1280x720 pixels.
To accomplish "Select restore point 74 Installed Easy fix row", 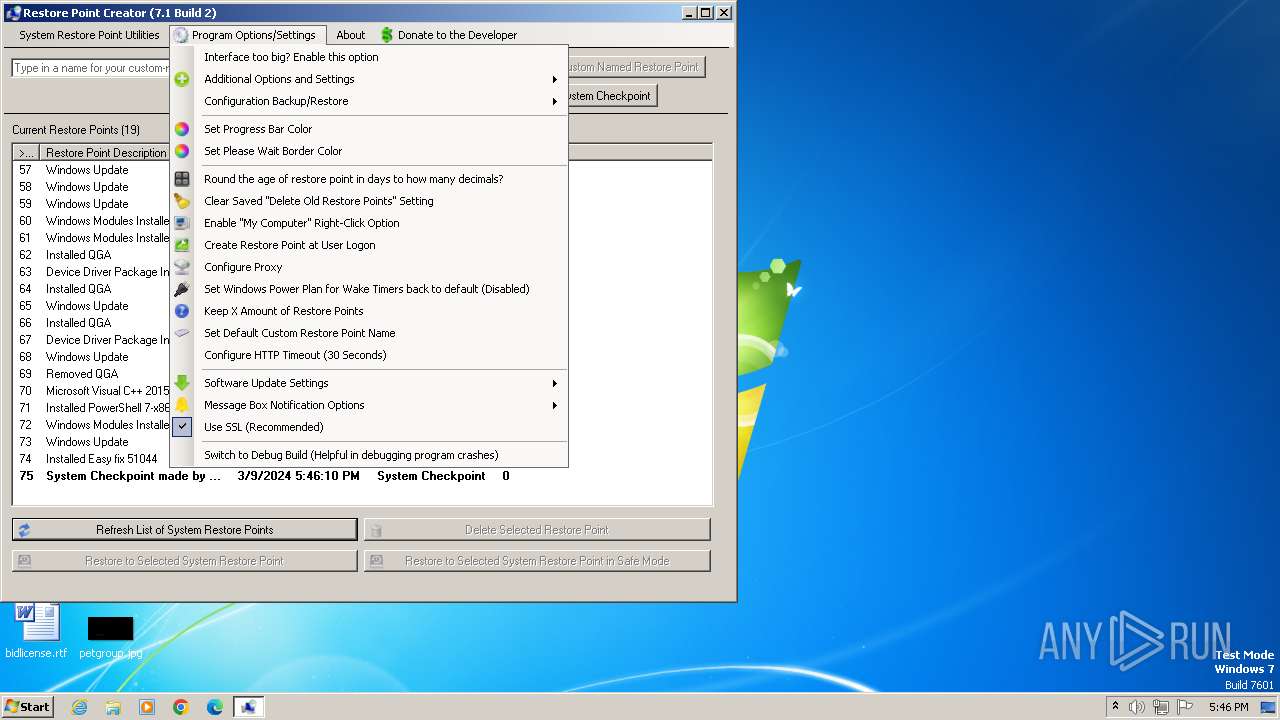I will point(92,459).
